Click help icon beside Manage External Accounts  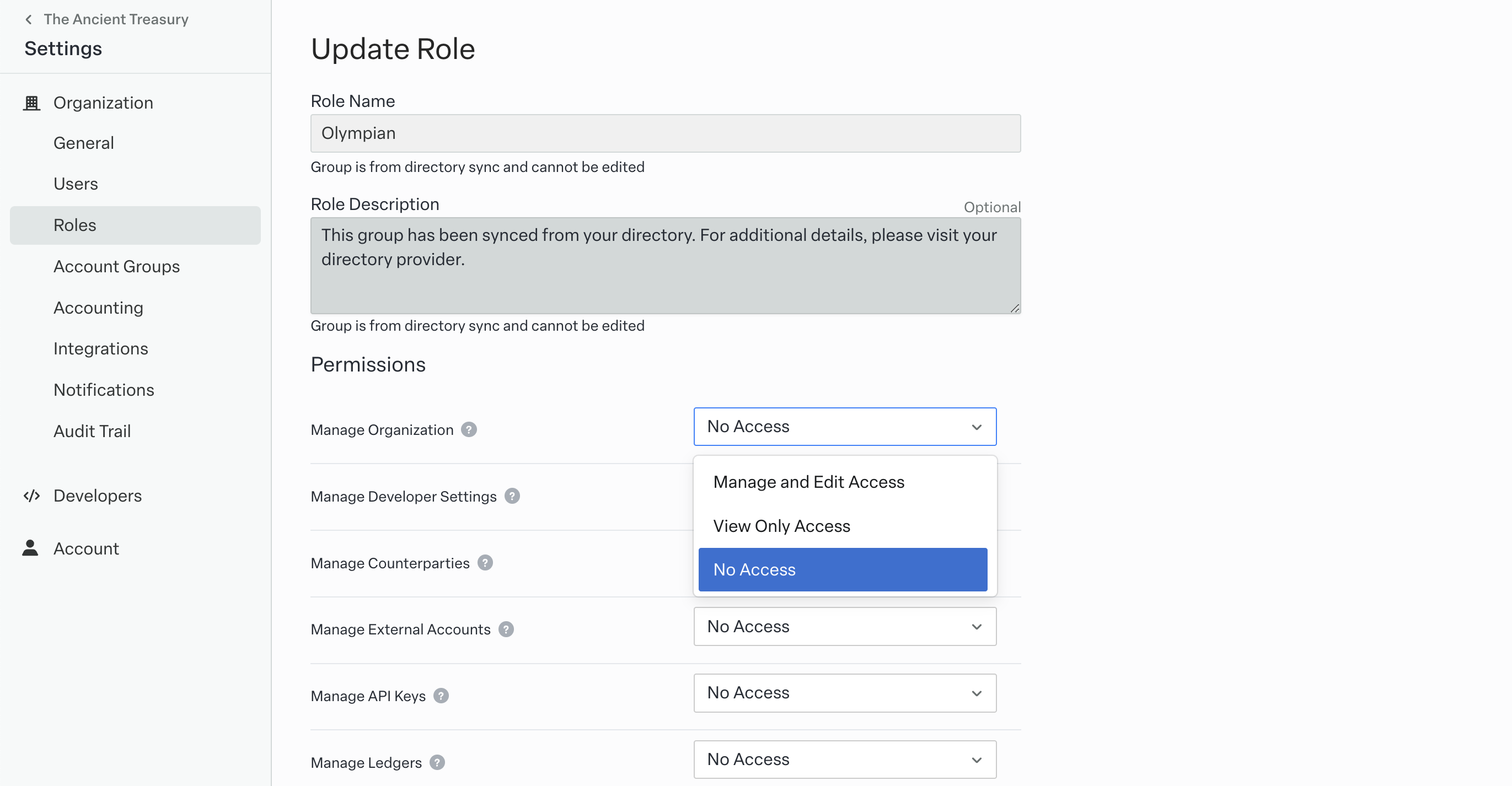pyautogui.click(x=506, y=629)
